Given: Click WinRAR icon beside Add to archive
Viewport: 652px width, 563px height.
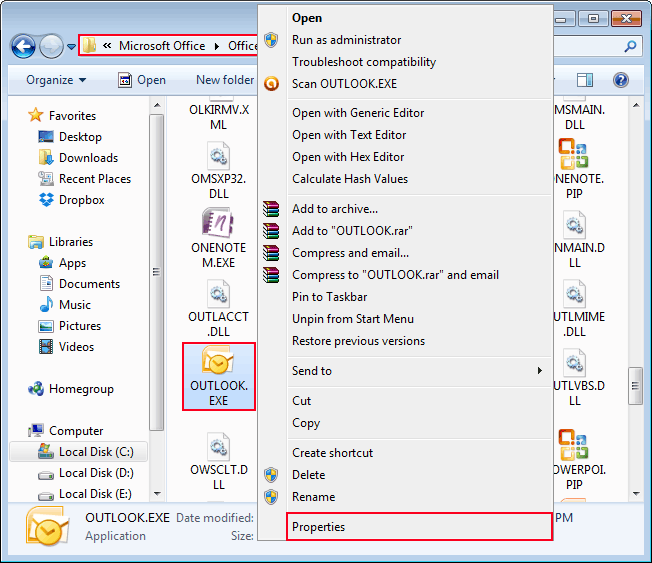Looking at the screenshot, I should point(271,209).
